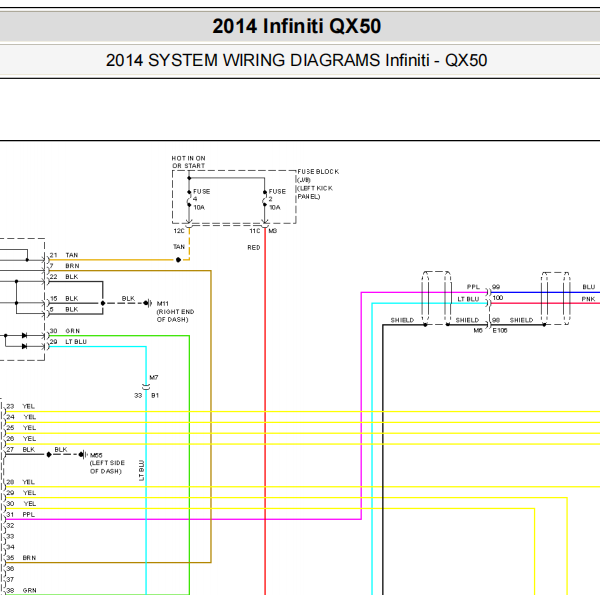Click the 'LT BLU' label beside pin 100

tap(468, 299)
